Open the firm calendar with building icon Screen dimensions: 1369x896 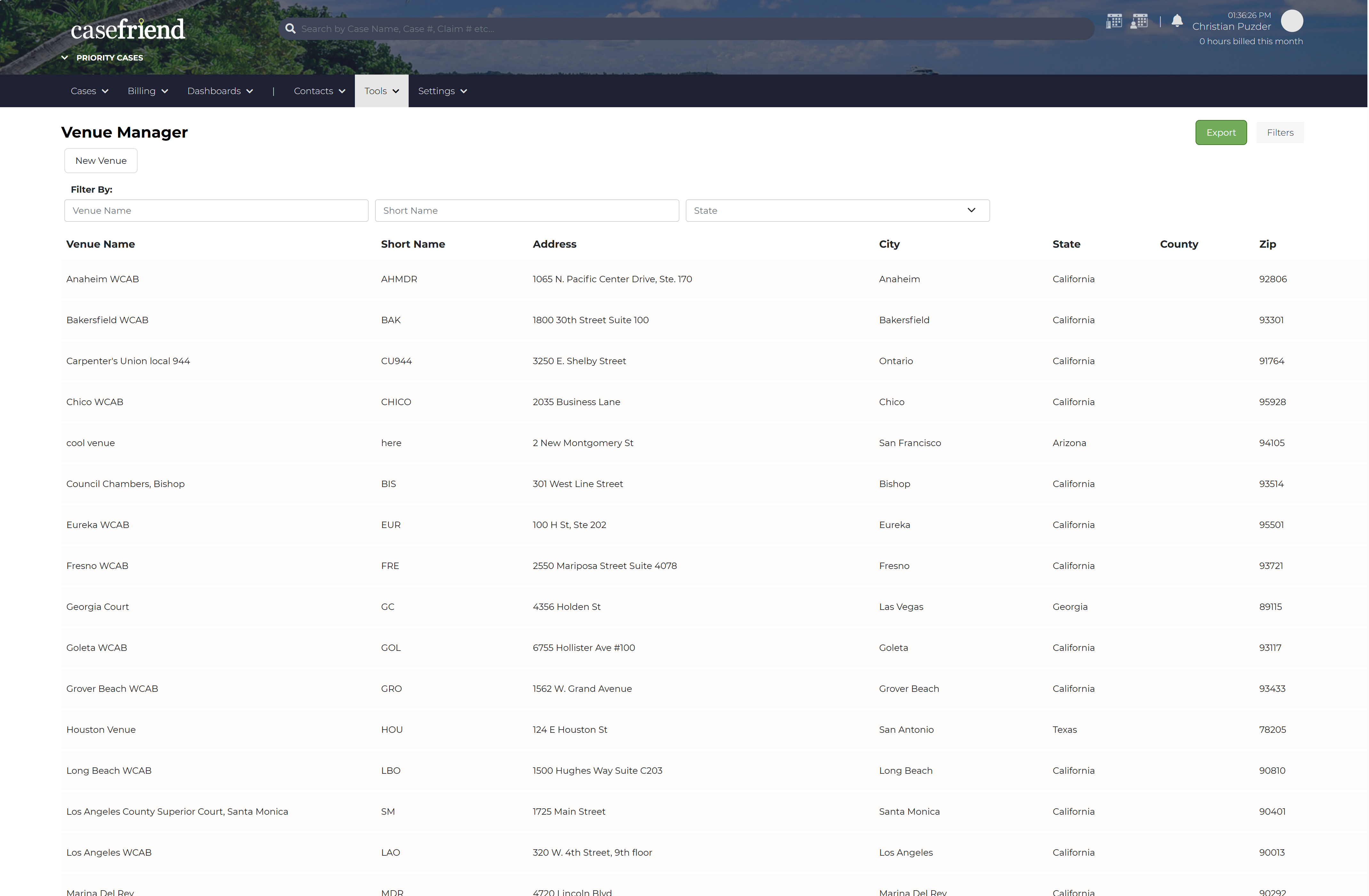pos(1114,21)
